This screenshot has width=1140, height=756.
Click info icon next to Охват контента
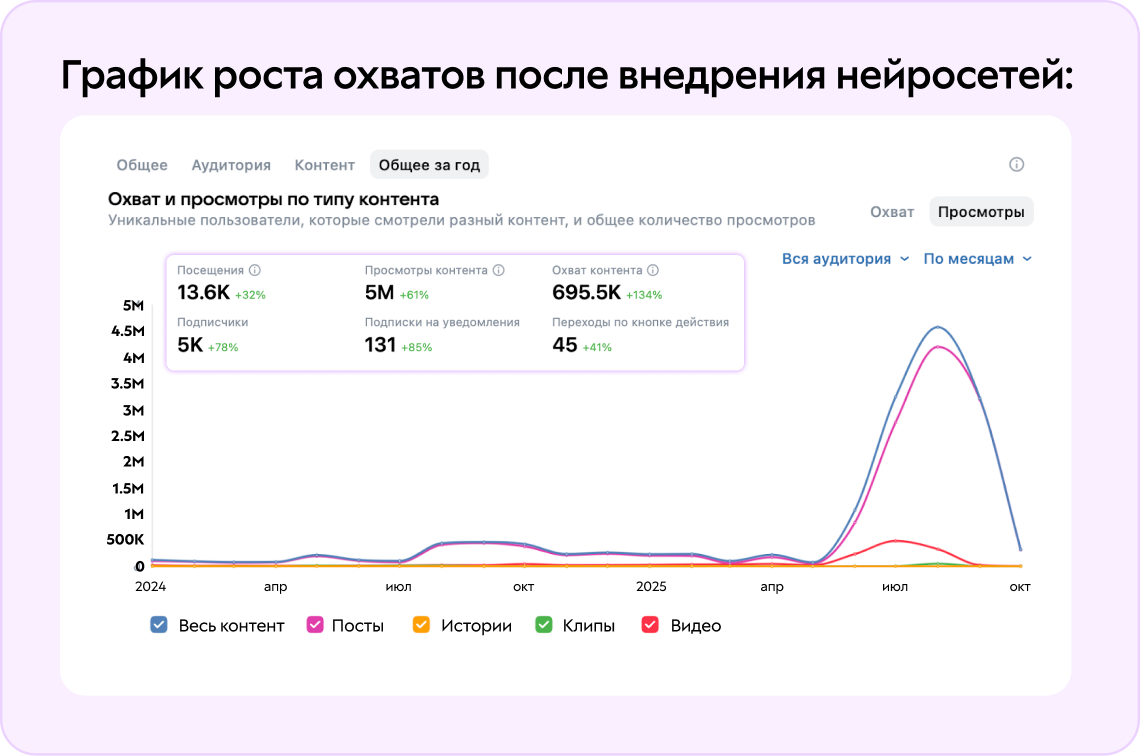coord(653,269)
